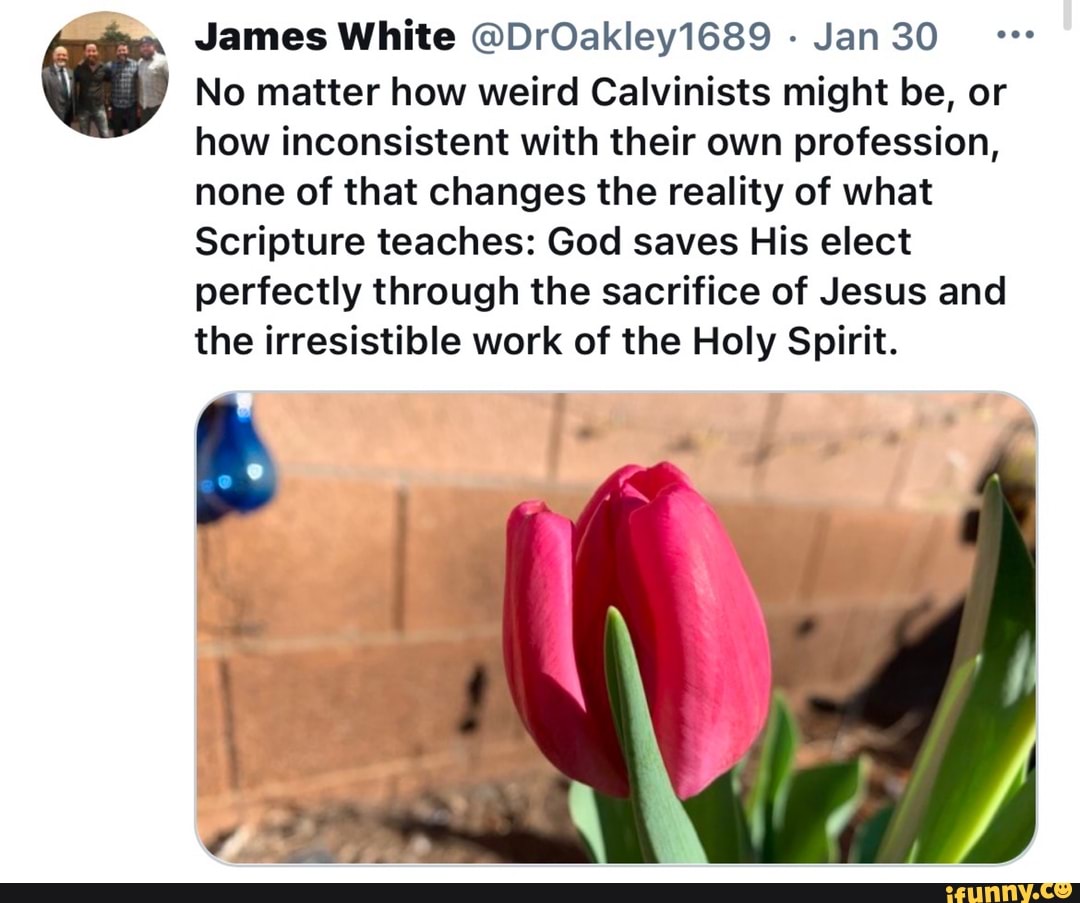Screen dimensions: 1080x903
Task: Click the black bar at the bottom
Action: [x=540, y=893]
